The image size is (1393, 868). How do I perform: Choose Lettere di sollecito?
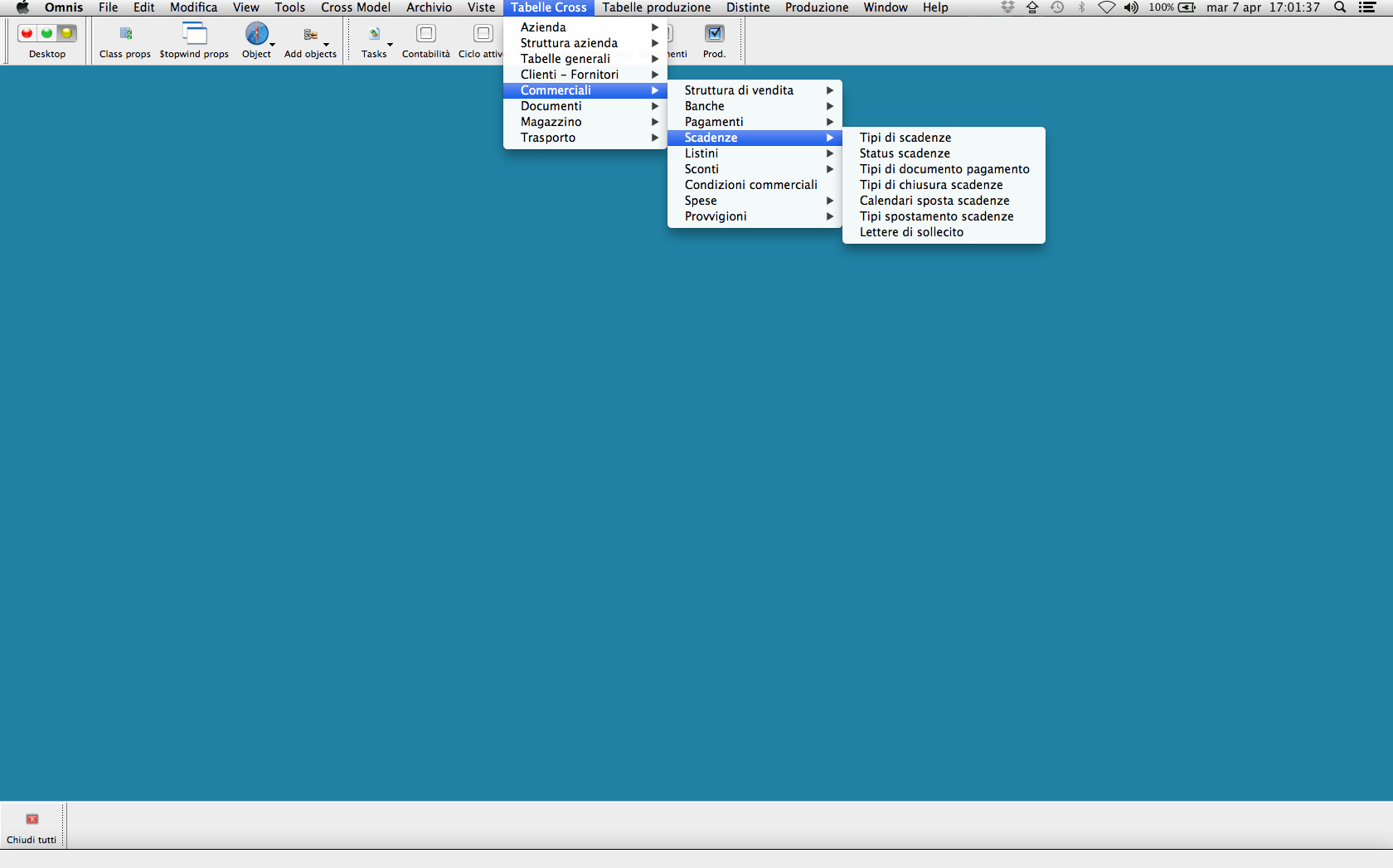tap(911, 232)
